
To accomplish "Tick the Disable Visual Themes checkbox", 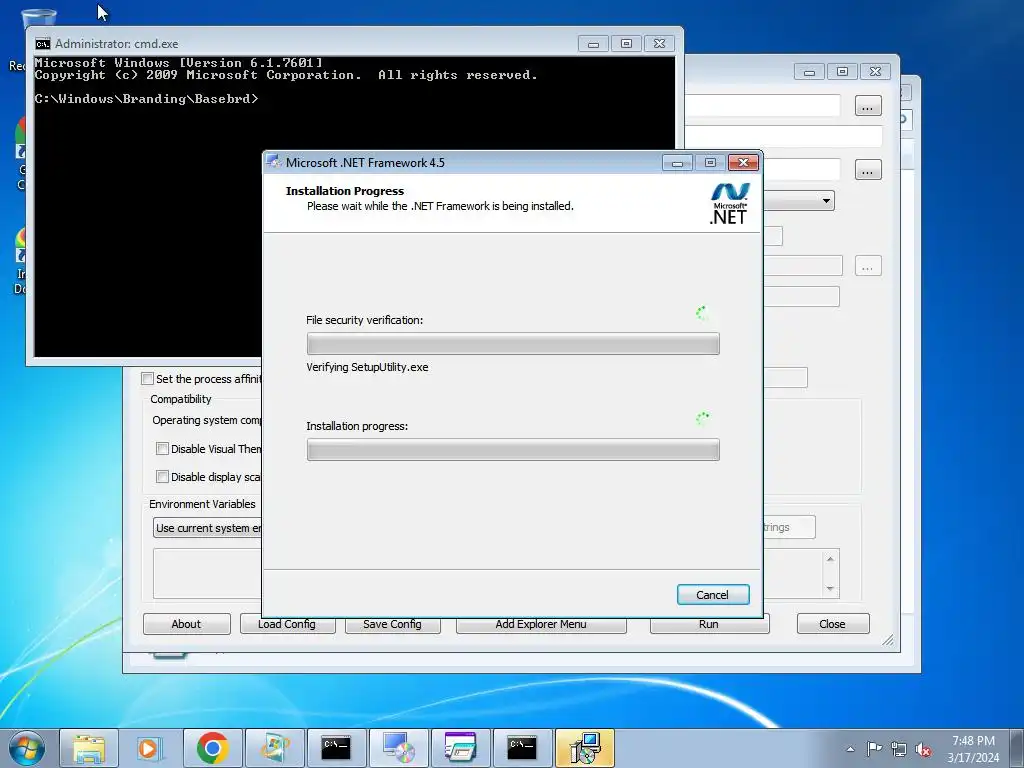I will point(162,449).
